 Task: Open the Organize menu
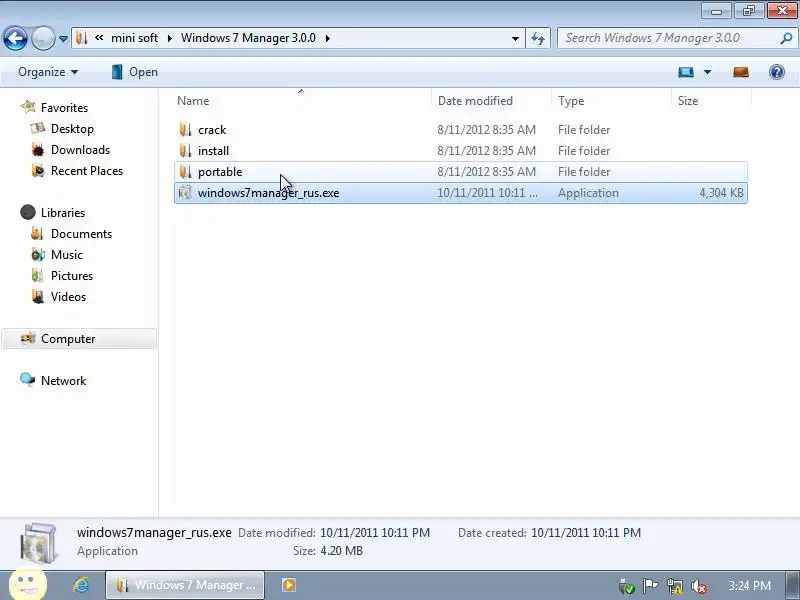(48, 72)
